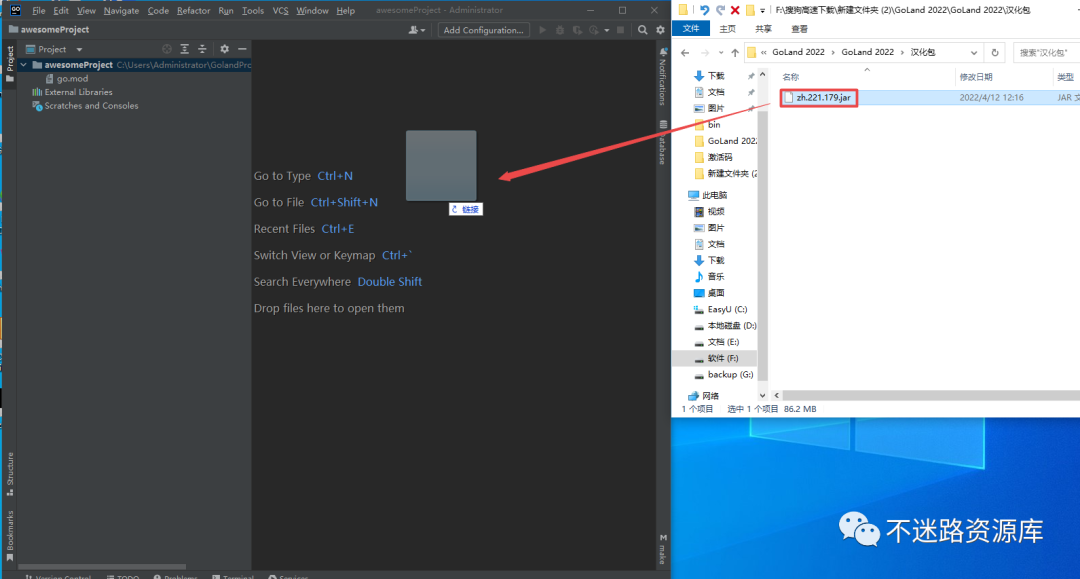
Task: Sort by the 名称 column header
Action: [x=791, y=77]
